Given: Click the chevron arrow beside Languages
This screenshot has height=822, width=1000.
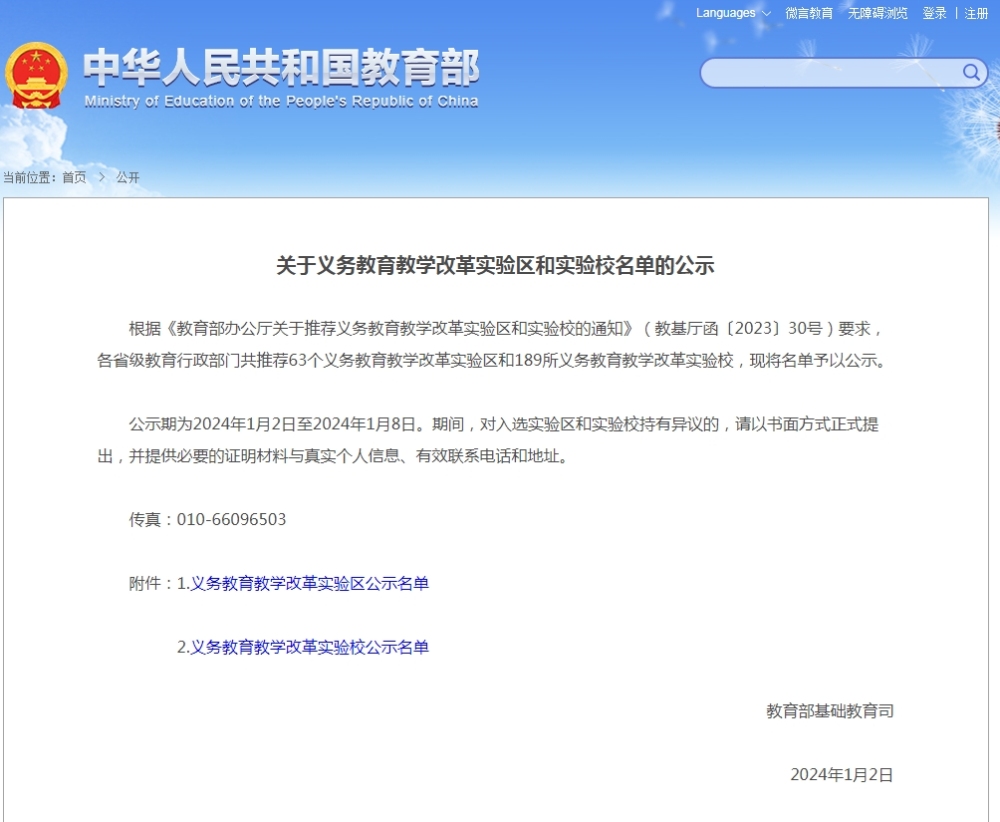Looking at the screenshot, I should pos(766,14).
